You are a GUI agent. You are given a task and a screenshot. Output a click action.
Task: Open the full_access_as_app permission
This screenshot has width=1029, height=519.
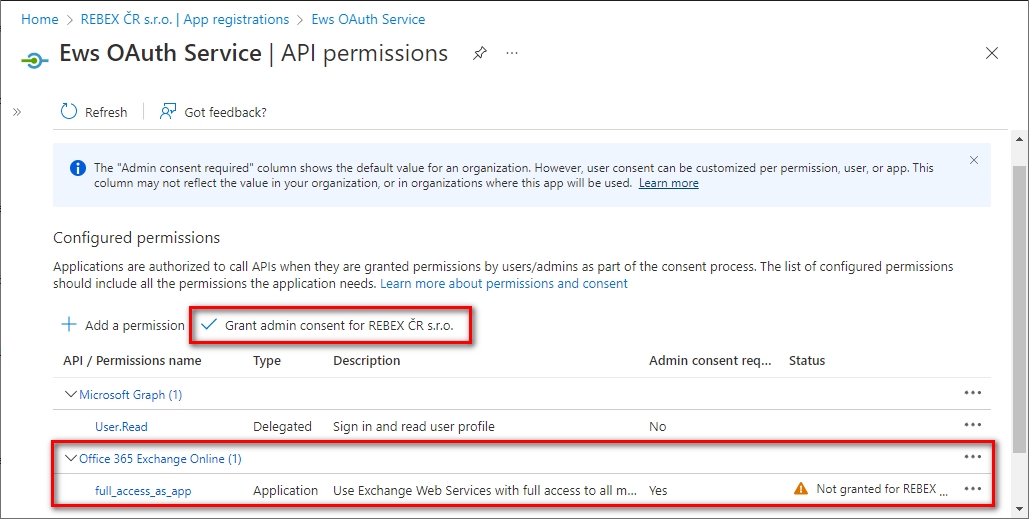click(x=143, y=491)
